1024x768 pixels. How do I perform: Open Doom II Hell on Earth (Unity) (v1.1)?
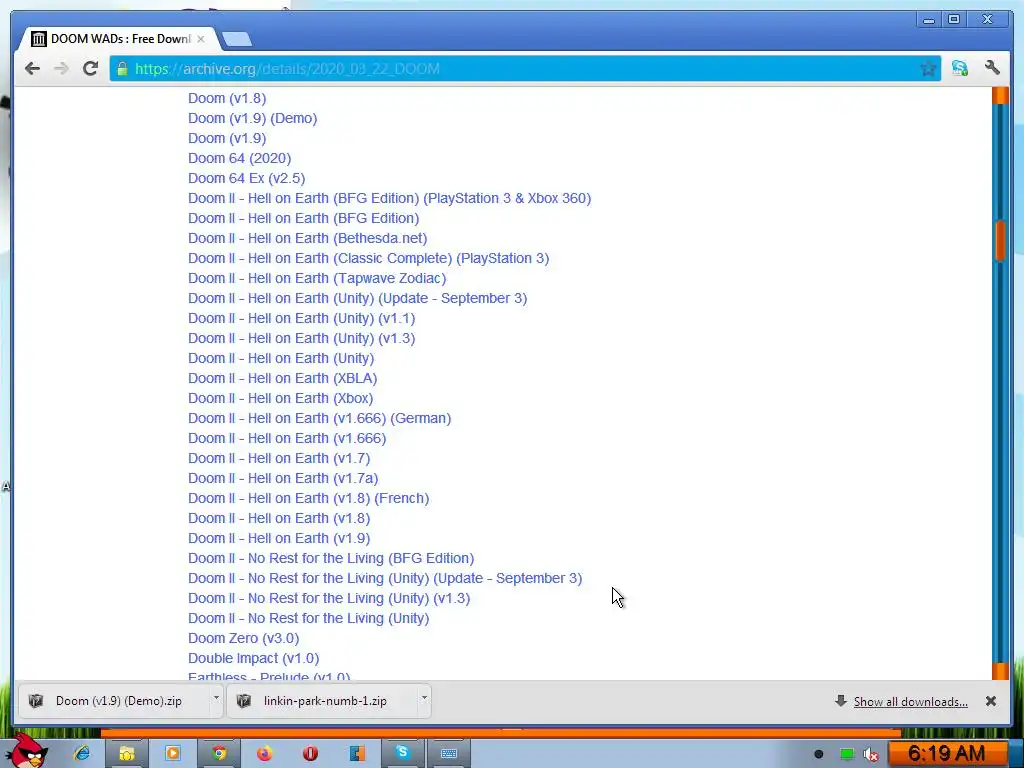(x=301, y=319)
